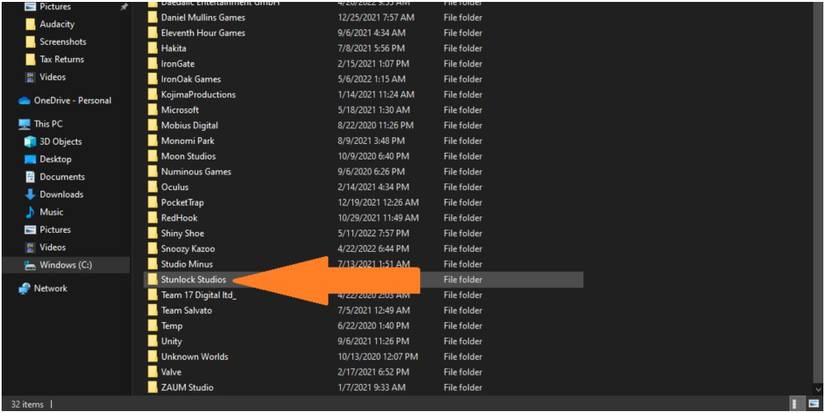Click the Stunlock Studios folder icon
The height and width of the screenshot is (413, 825).
click(153, 280)
